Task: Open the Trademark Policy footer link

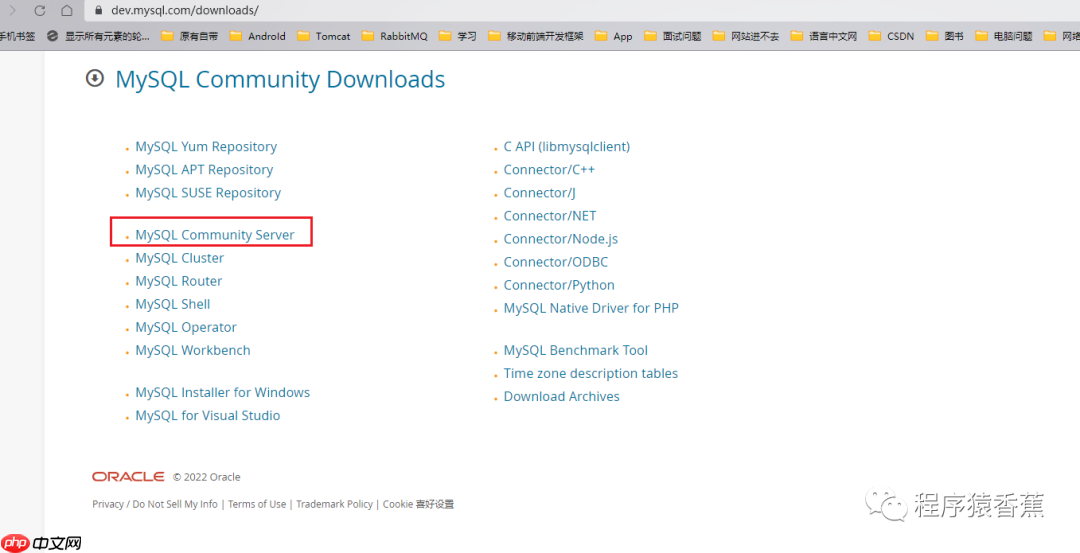Action: pos(335,504)
